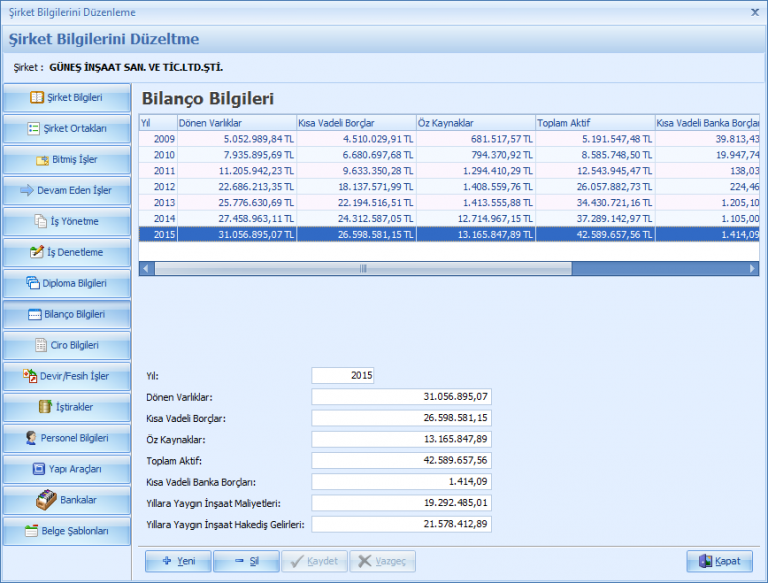Switch to Diploma Bilgileri tab

[67, 283]
